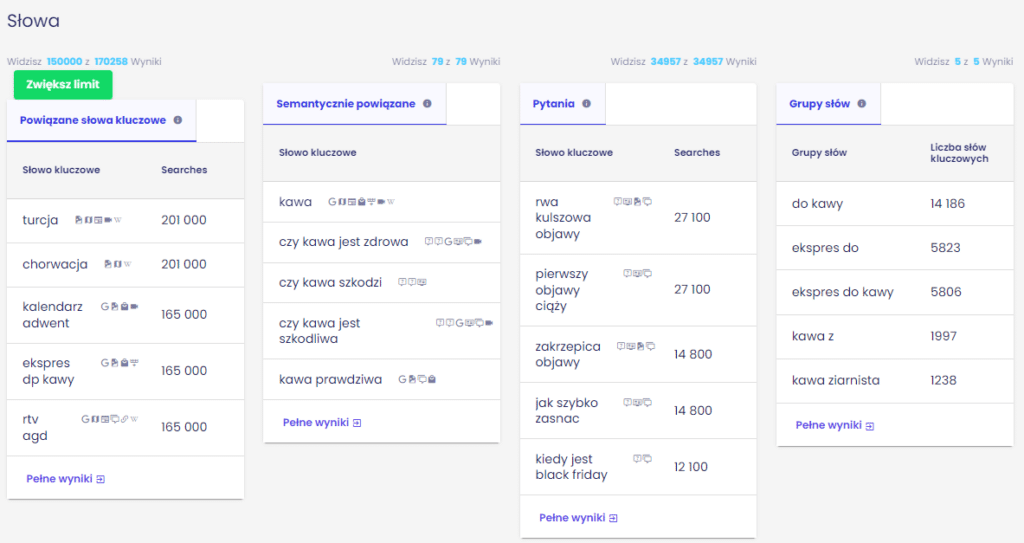Click keyword czy kawa jest zdrowa
Viewport: 1024px width, 543px height.
(x=344, y=242)
